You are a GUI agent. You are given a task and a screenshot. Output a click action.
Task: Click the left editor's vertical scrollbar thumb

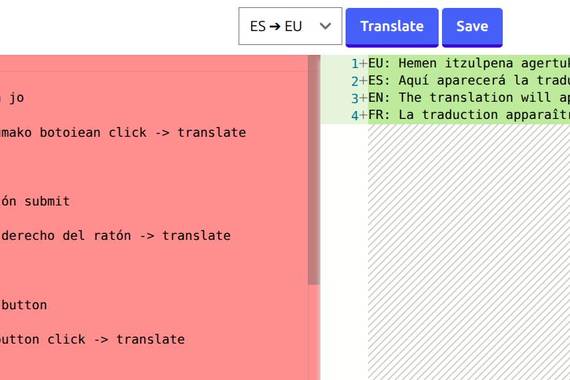pyautogui.click(x=313, y=170)
